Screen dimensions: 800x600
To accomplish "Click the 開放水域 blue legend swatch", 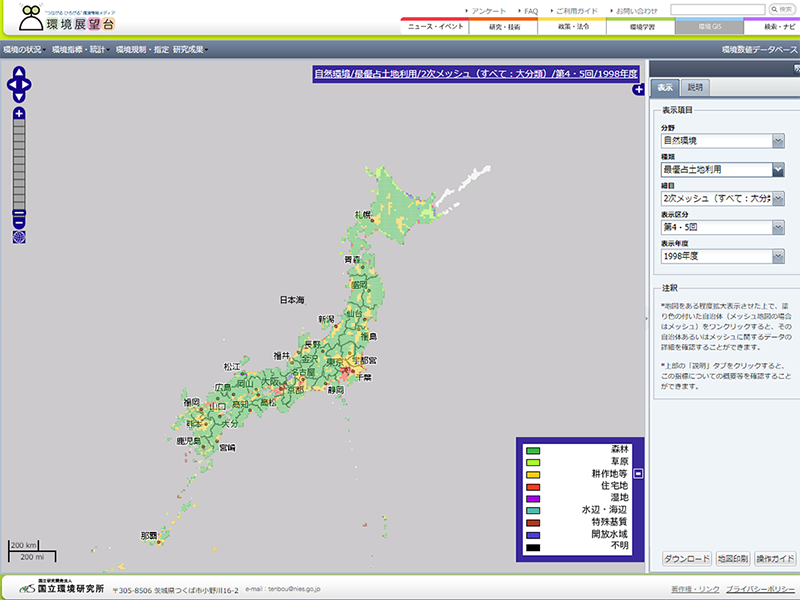I will 533,536.
